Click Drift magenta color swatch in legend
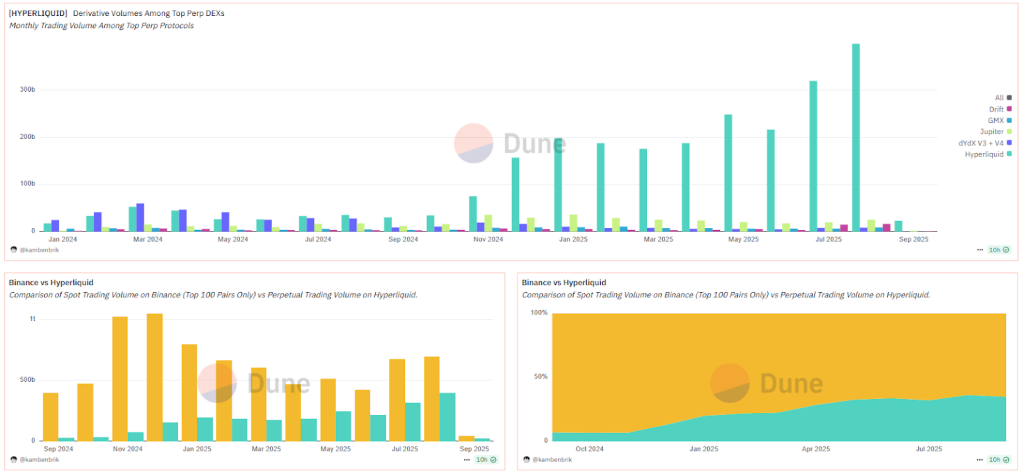 [x=1010, y=108]
